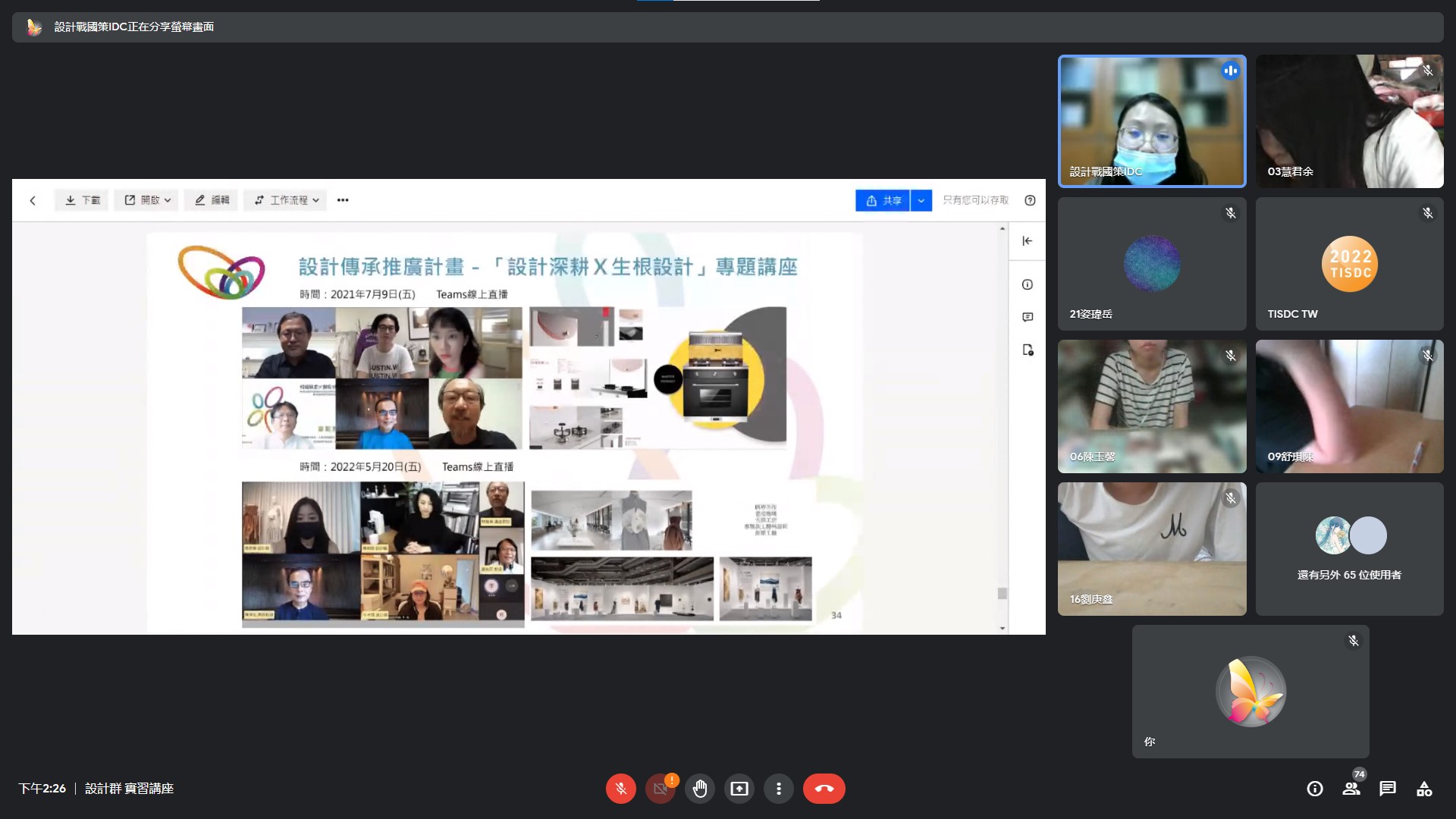Turn on the disabled camera button
The width and height of the screenshot is (1456, 819).
pyautogui.click(x=660, y=789)
